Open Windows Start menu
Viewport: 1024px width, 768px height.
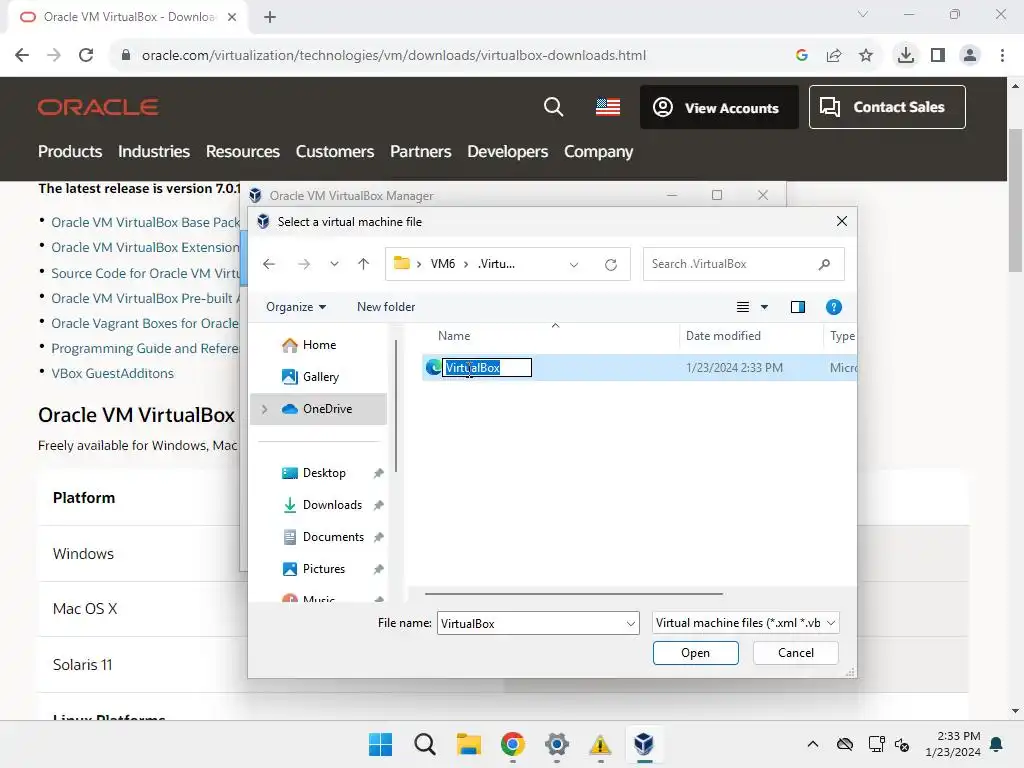click(x=380, y=744)
